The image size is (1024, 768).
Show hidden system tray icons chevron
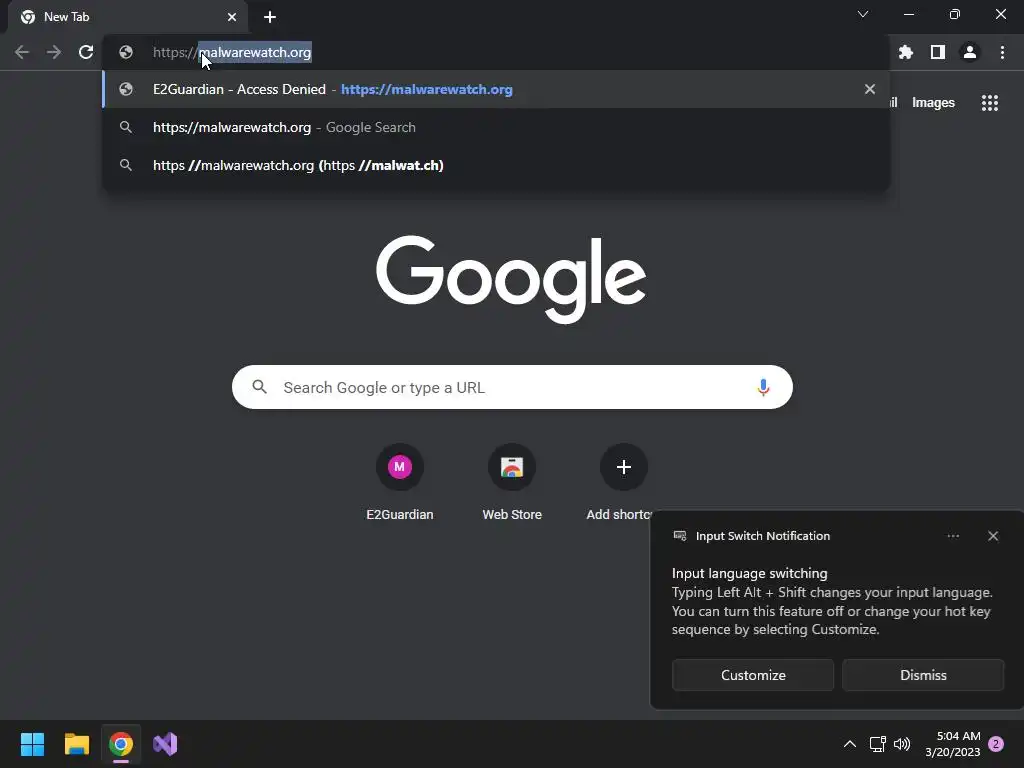(850, 744)
